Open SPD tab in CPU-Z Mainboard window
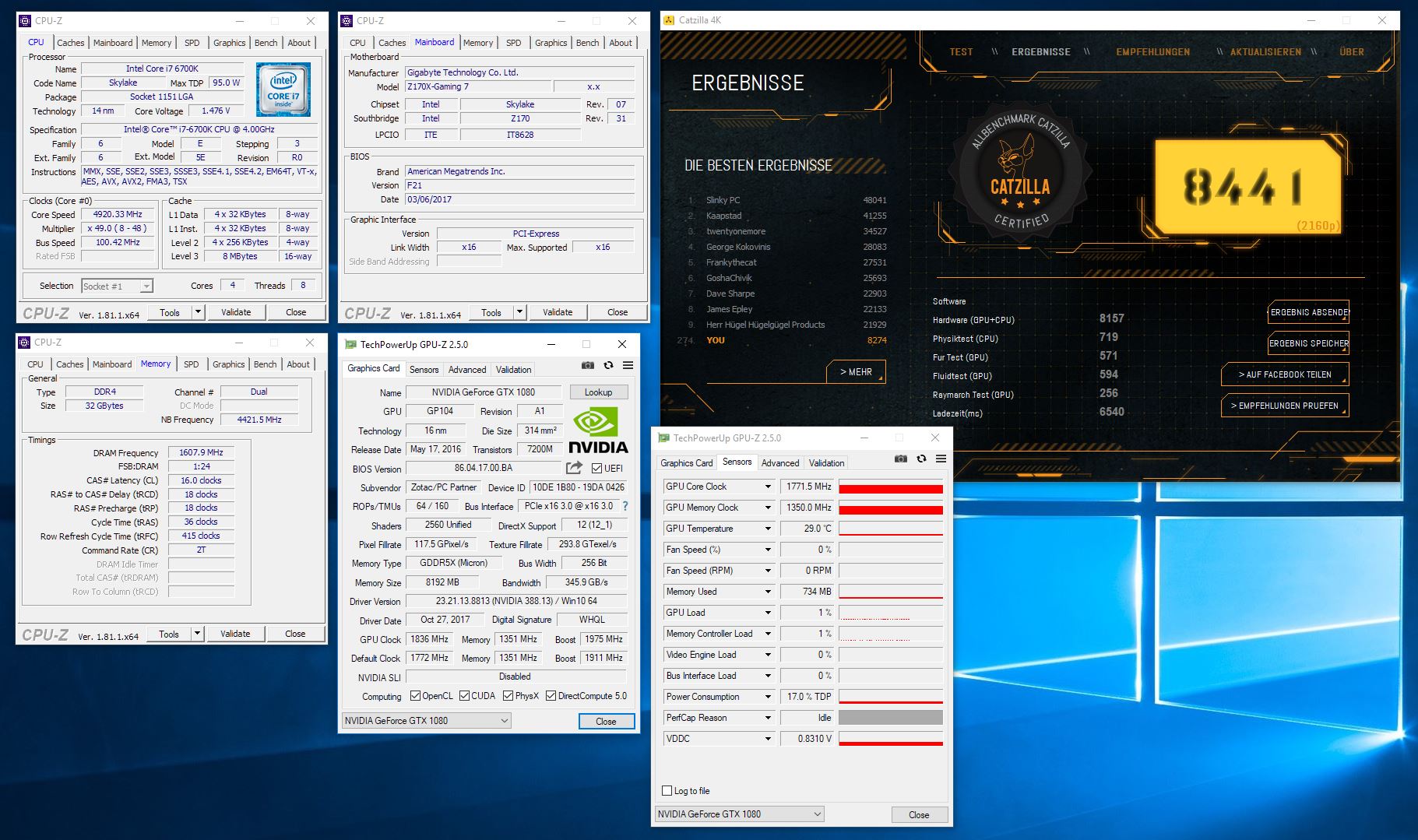Image resolution: width=1418 pixels, height=840 pixels. point(513,43)
